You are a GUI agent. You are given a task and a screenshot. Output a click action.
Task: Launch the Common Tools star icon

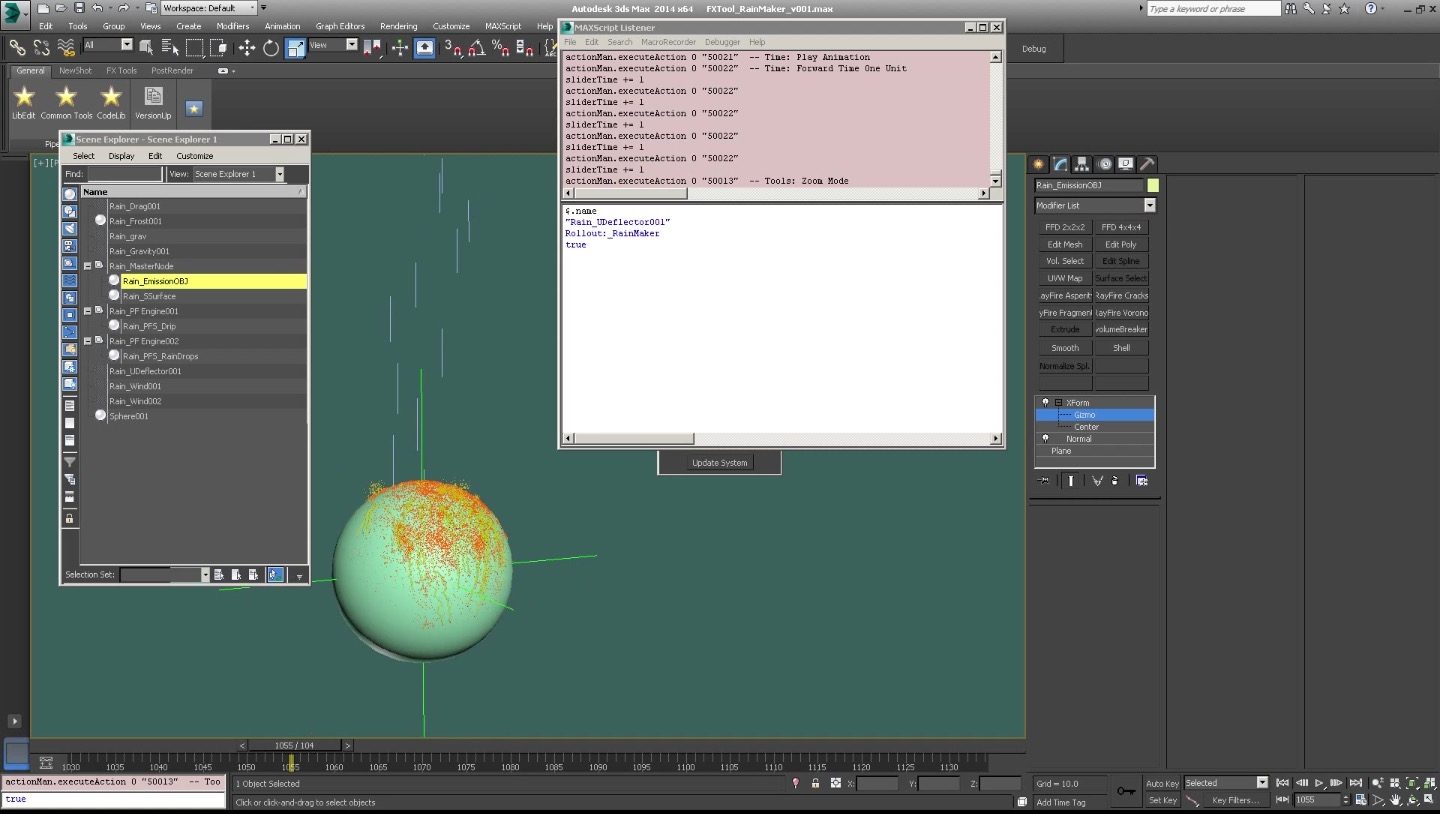coord(66,103)
